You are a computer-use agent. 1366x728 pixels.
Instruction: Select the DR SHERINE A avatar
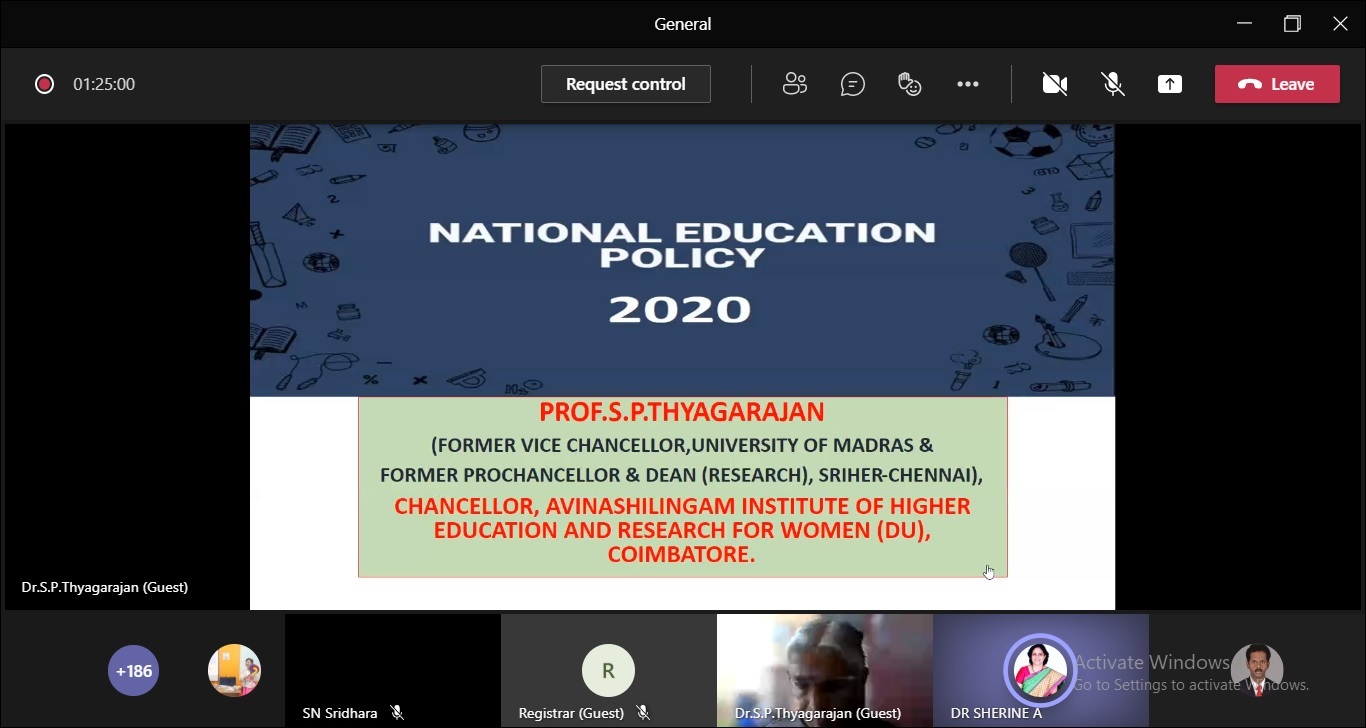[1040, 669]
